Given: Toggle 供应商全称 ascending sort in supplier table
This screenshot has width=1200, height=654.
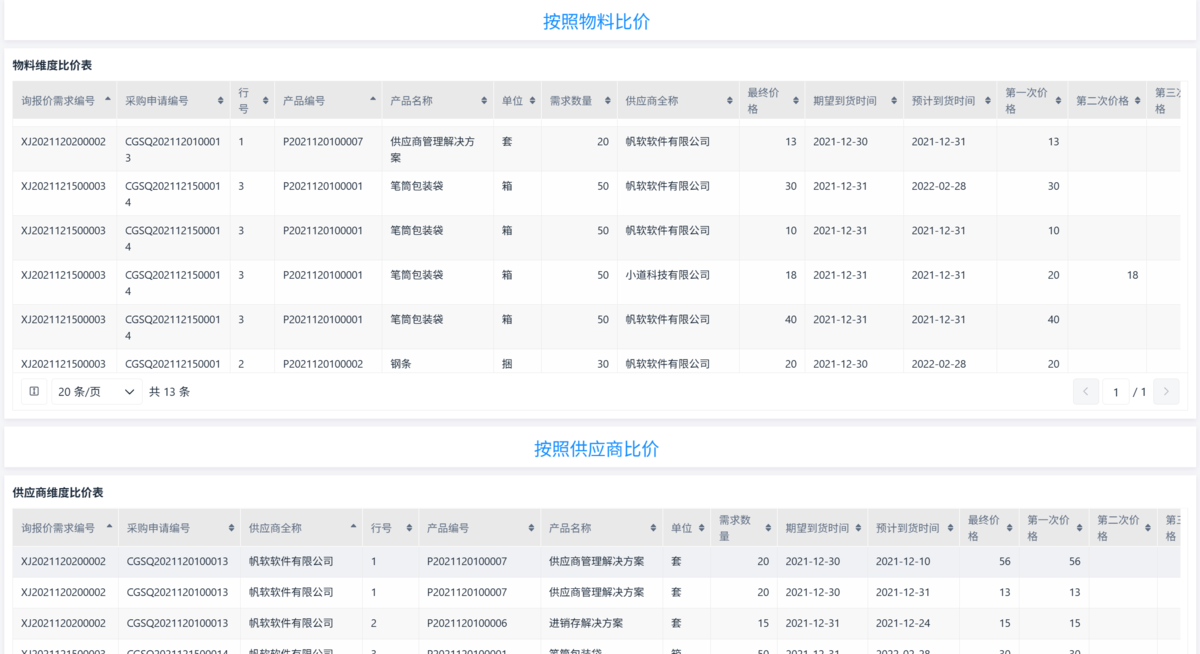Looking at the screenshot, I should (353, 526).
